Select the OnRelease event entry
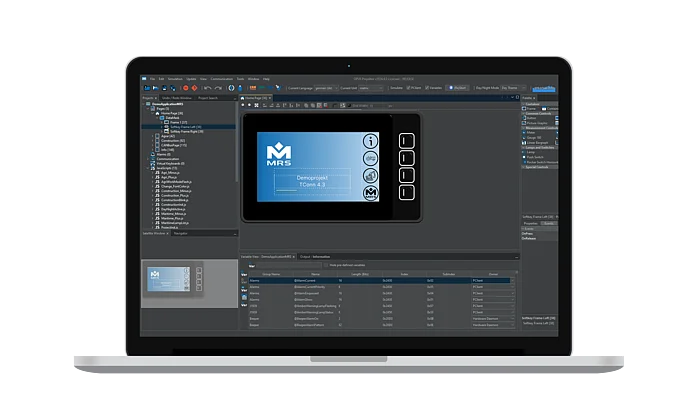Screen dimensions: 698x419 529,239
